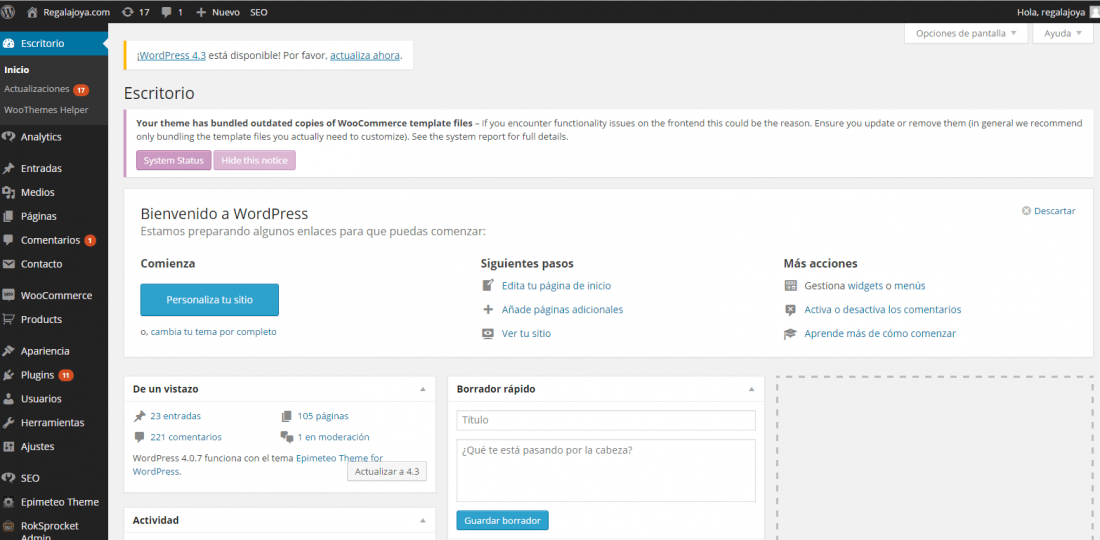
Task: Open the Nuevo menu in admin bar
Action: click(x=225, y=12)
